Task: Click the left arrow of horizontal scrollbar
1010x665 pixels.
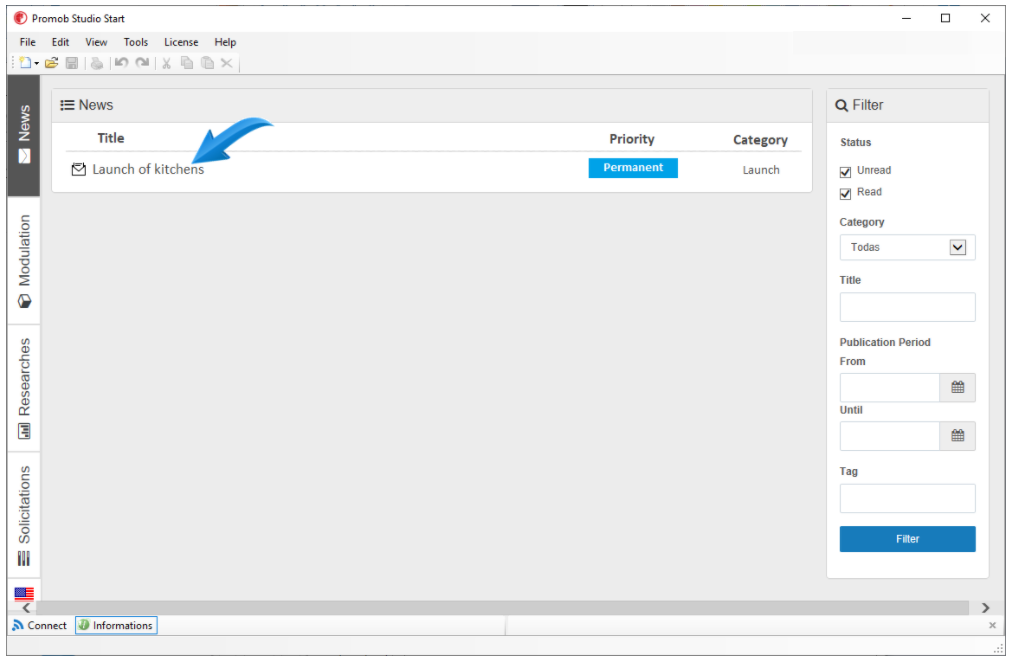Action: (26, 608)
